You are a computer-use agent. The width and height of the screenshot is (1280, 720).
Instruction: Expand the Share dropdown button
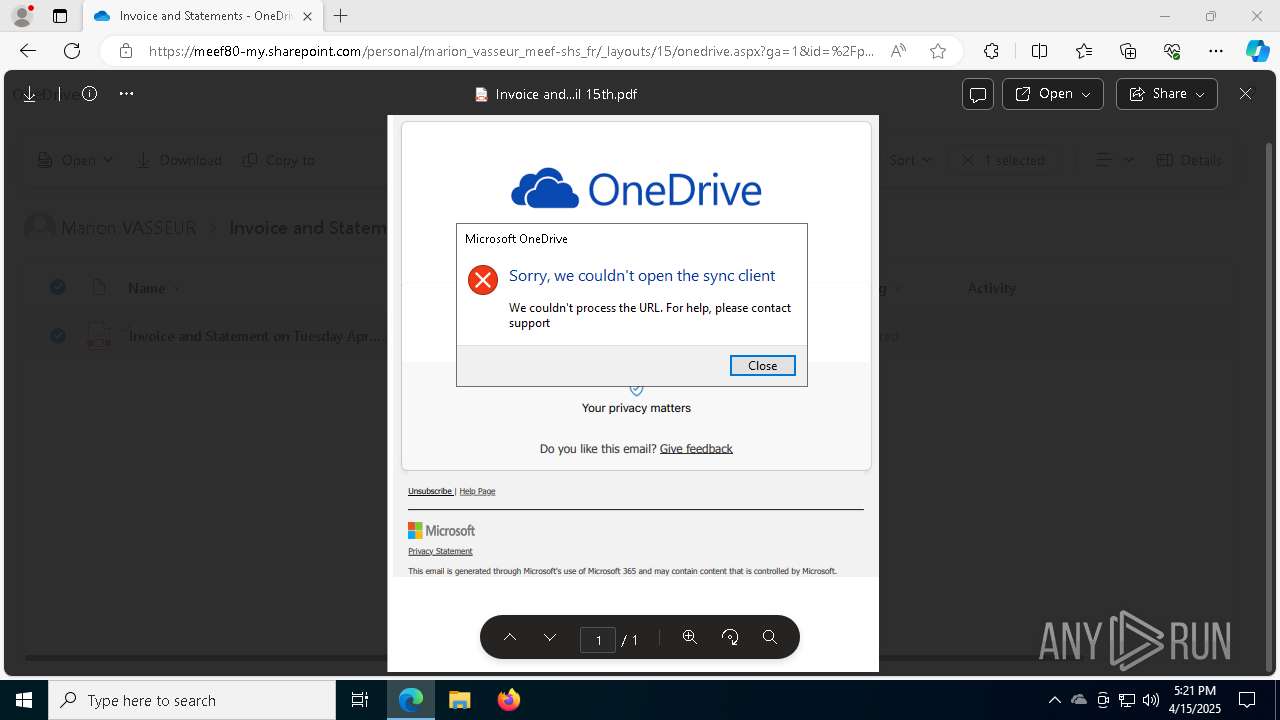tap(1166, 94)
